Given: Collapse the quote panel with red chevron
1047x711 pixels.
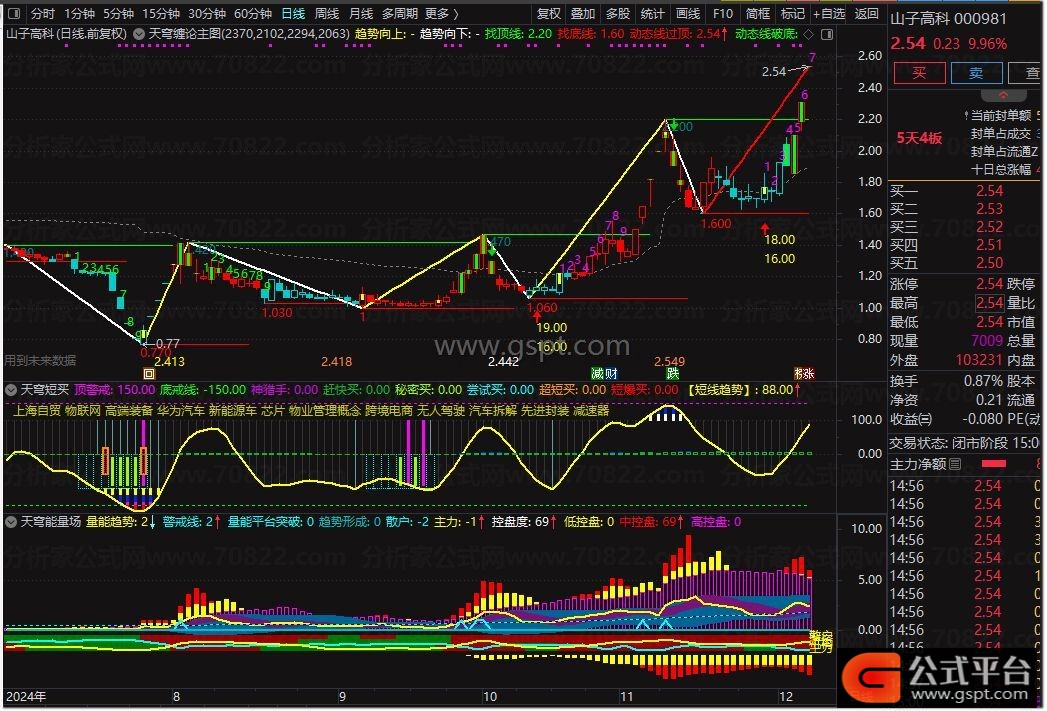Looking at the screenshot, I should coord(1003,95).
